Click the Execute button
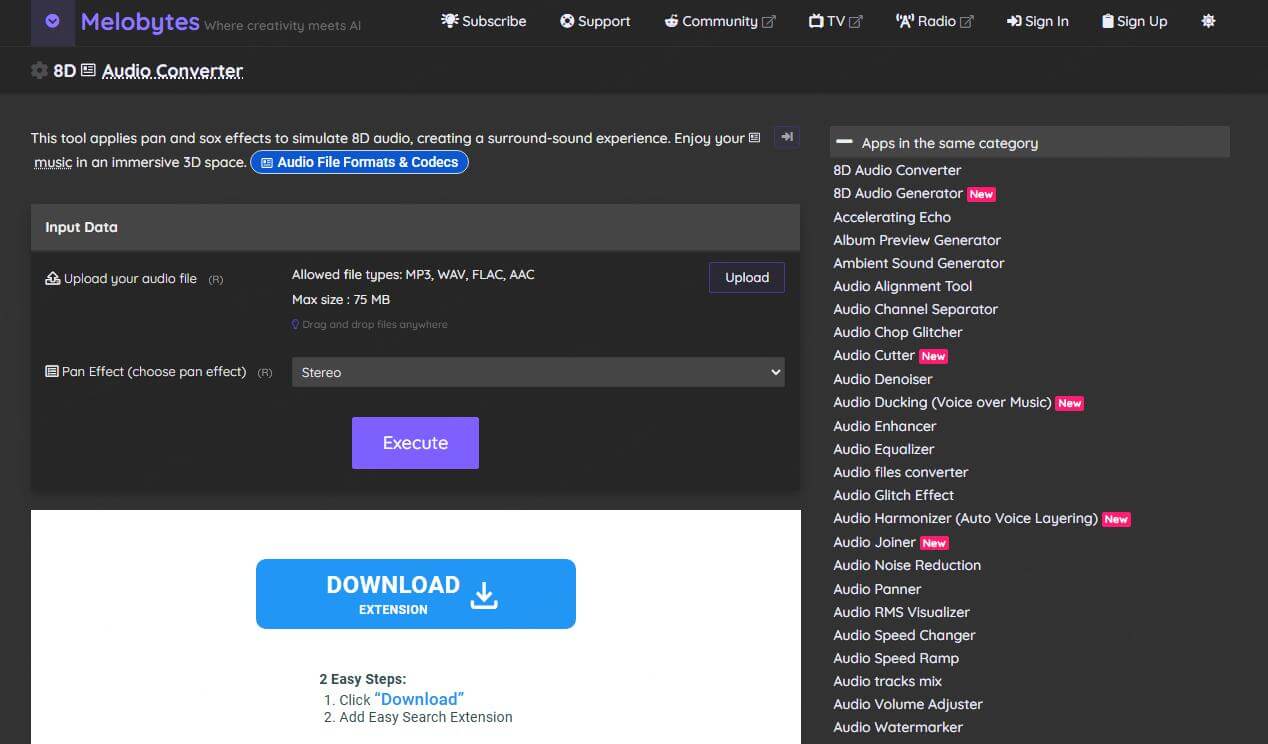Viewport: 1268px width, 744px height. click(415, 443)
